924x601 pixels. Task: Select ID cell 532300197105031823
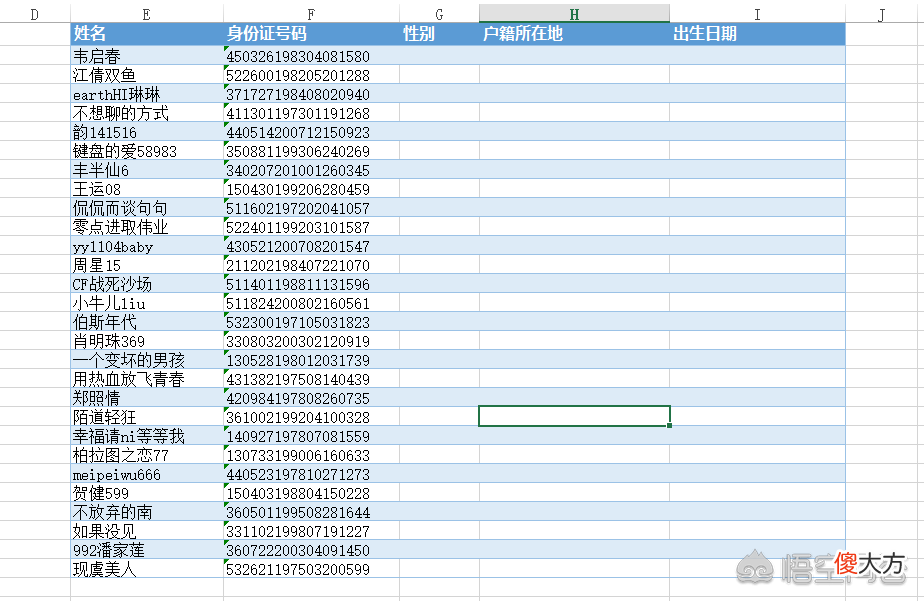[x=311, y=322]
